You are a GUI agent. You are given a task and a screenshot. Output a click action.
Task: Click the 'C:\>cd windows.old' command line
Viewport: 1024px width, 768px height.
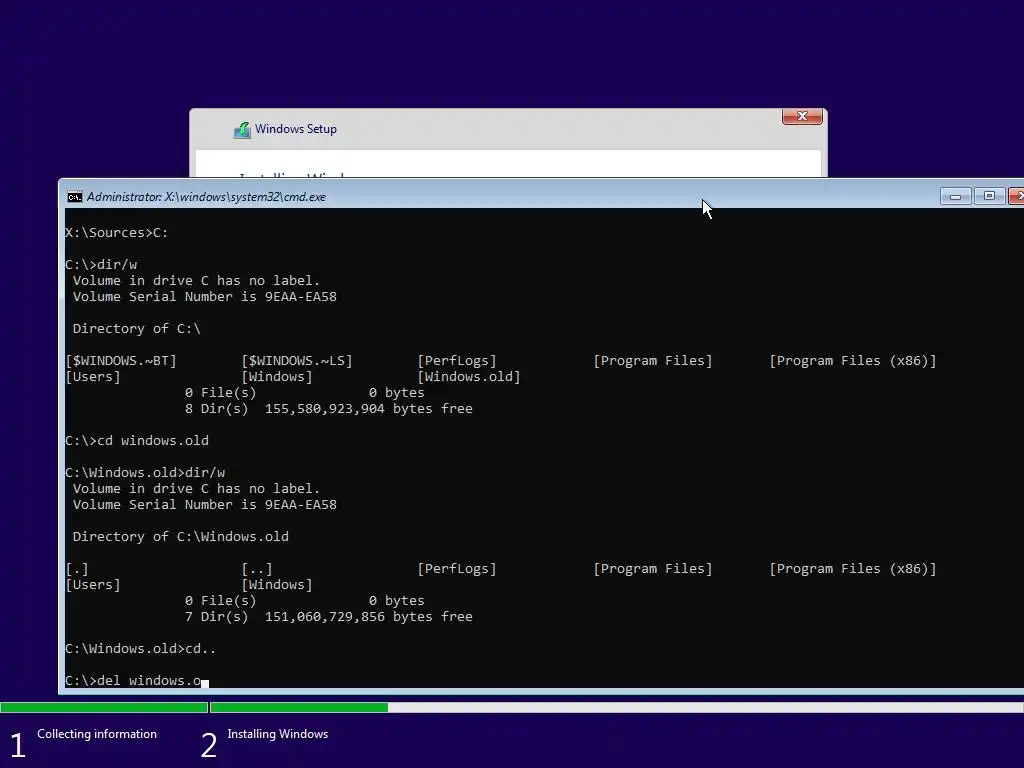click(x=137, y=441)
